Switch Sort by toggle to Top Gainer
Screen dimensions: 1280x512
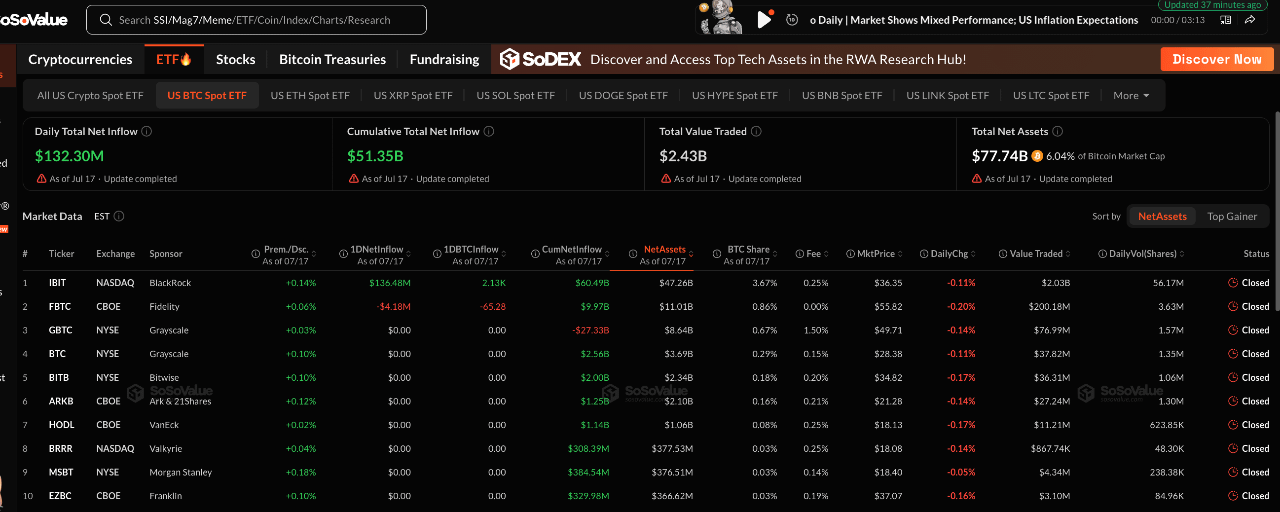(x=1232, y=216)
